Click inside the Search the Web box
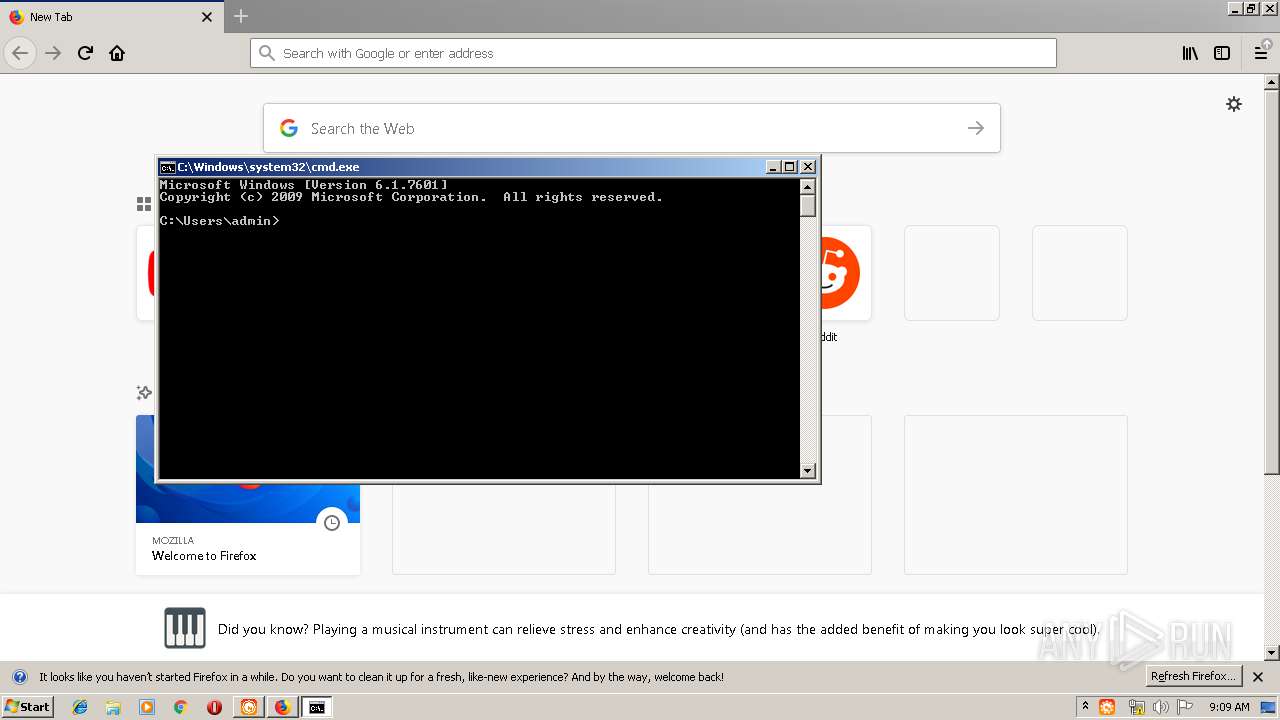 (x=632, y=128)
